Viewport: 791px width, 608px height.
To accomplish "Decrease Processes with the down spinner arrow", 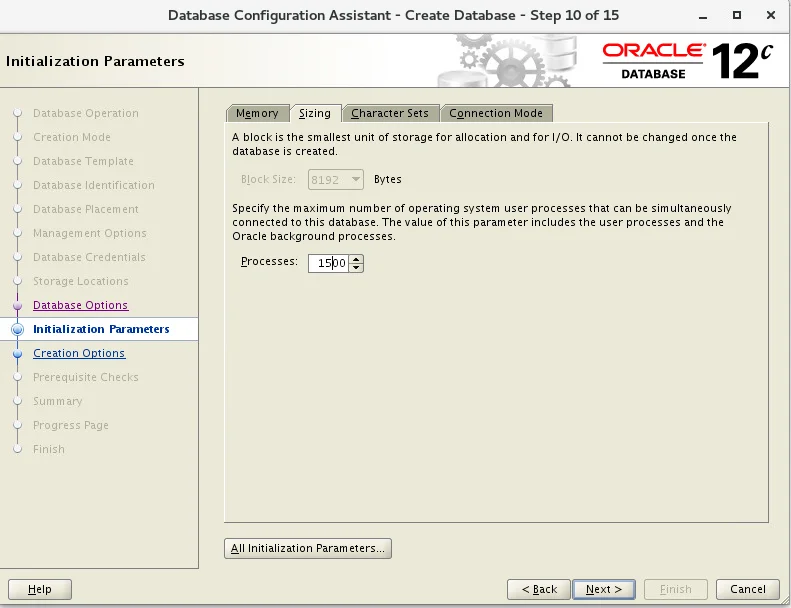I will tap(356, 267).
